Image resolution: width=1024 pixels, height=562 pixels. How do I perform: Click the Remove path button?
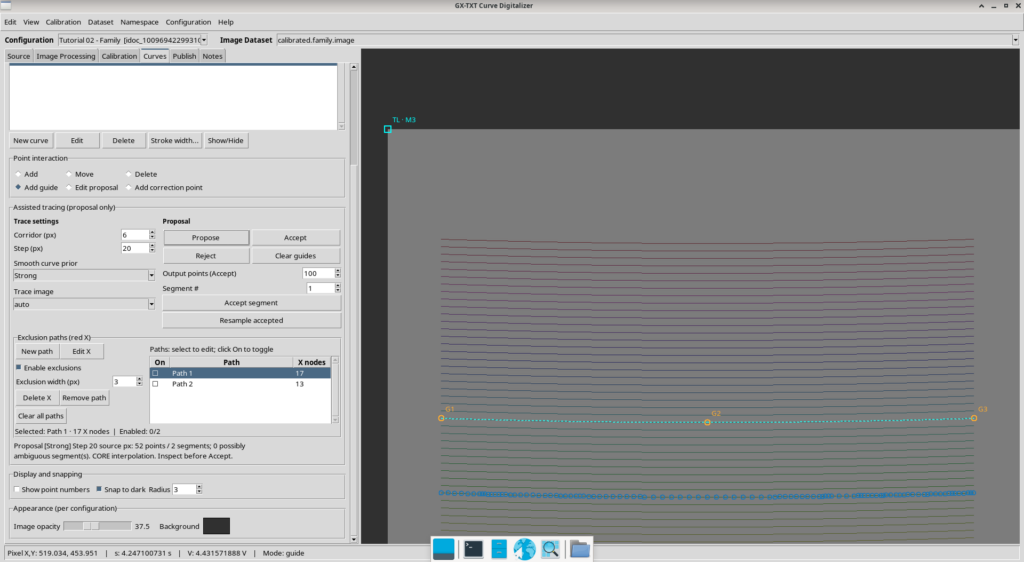click(84, 398)
